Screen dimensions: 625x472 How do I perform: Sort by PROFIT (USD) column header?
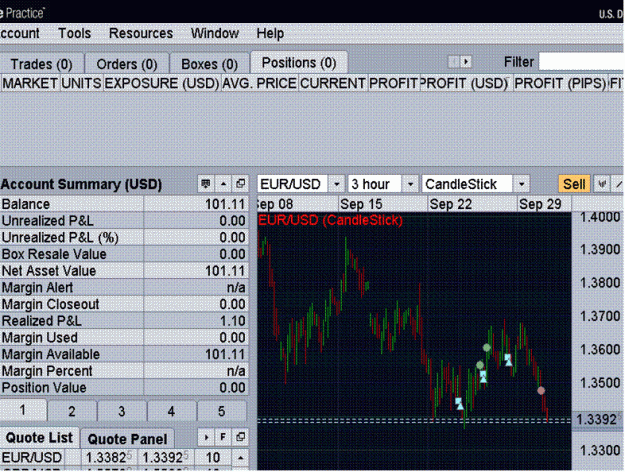465,83
